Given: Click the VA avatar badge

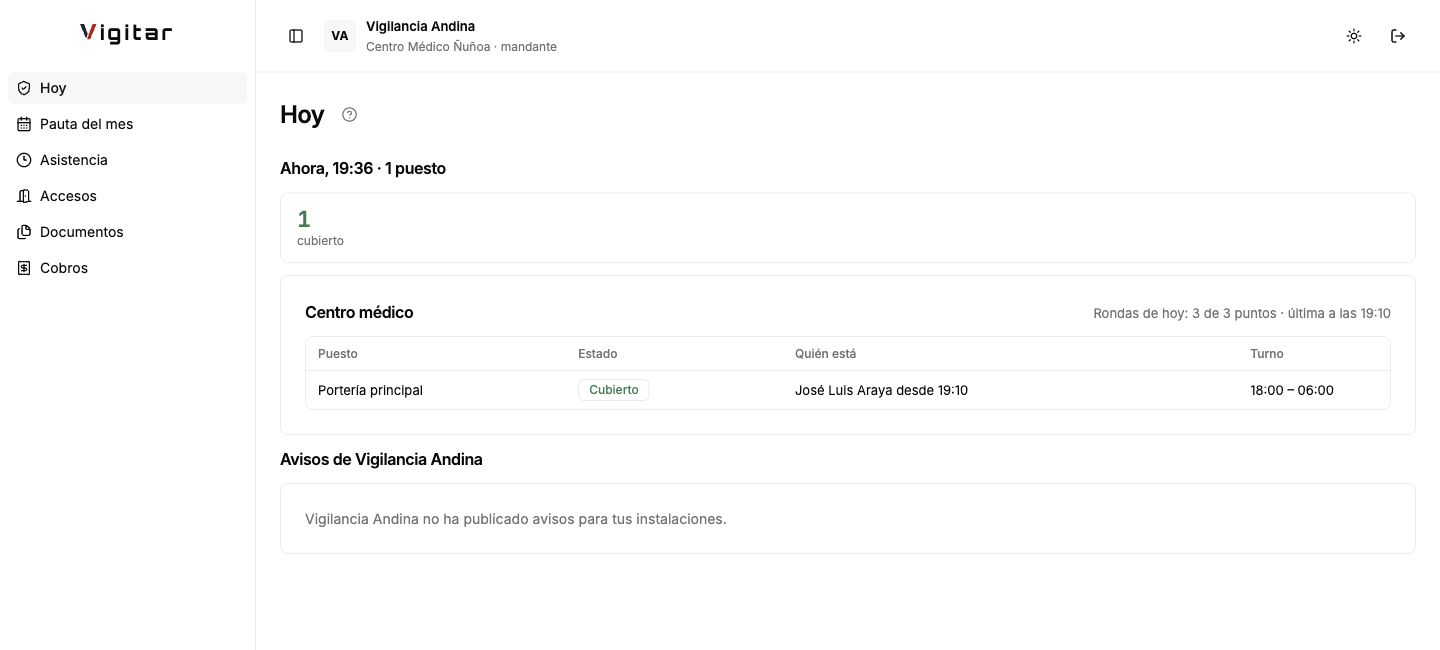Looking at the screenshot, I should click(x=340, y=36).
